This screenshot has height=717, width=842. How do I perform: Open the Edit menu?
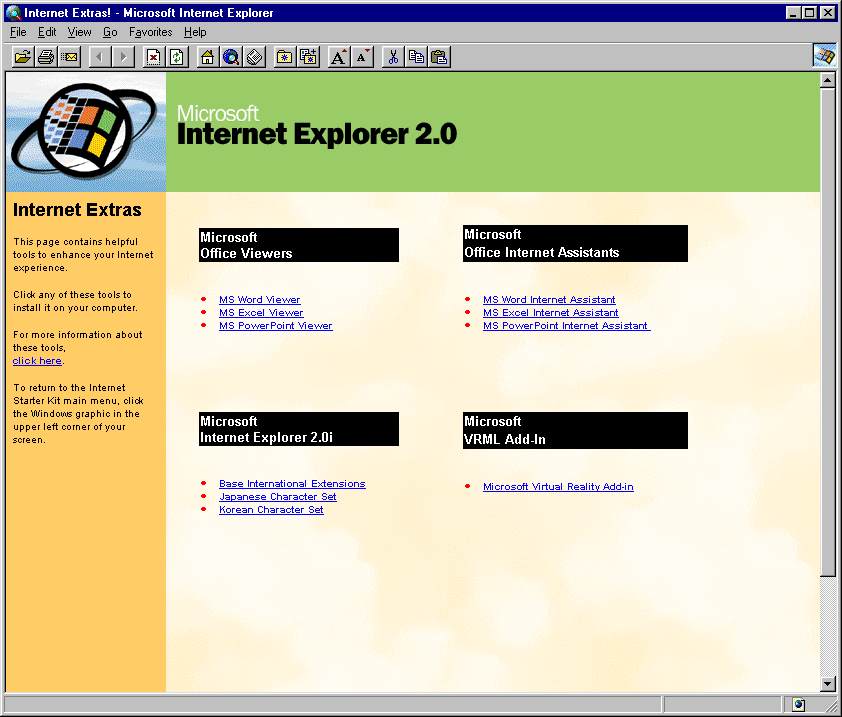tap(47, 32)
